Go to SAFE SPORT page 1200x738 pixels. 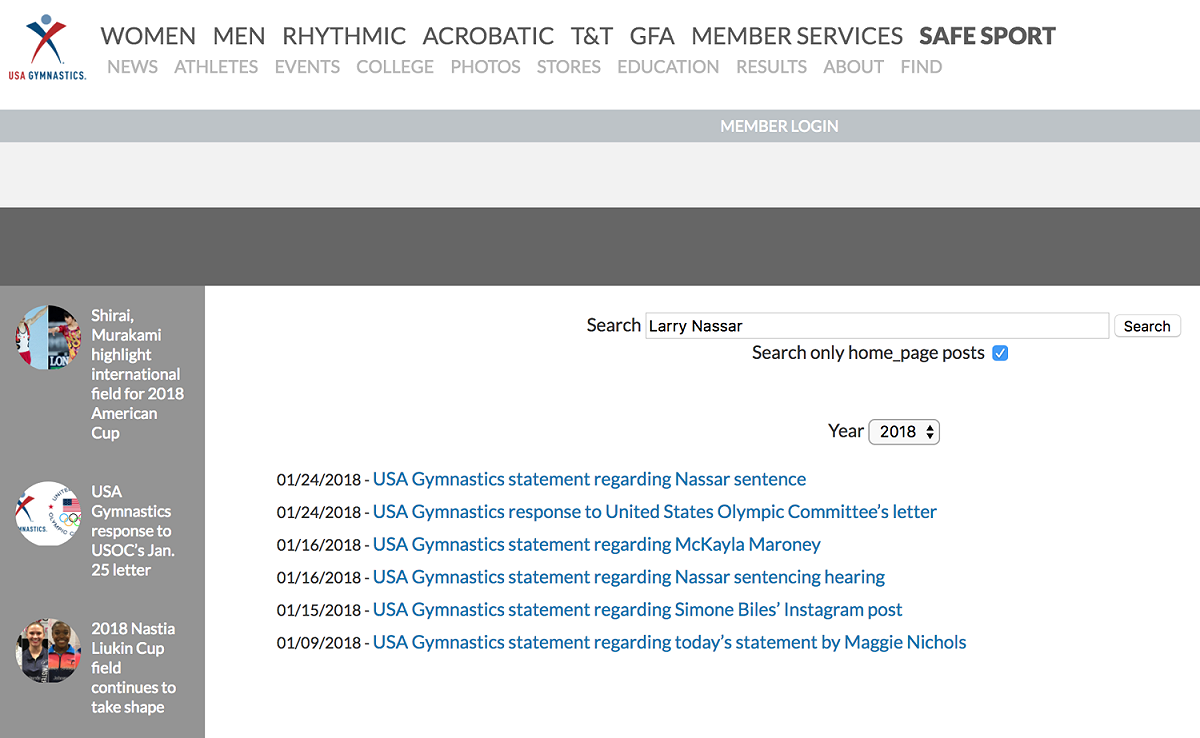point(987,36)
